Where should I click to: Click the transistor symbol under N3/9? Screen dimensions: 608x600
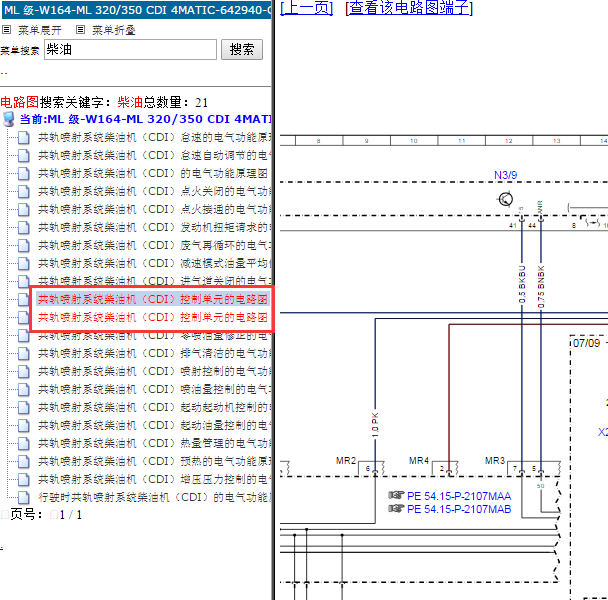505,199
